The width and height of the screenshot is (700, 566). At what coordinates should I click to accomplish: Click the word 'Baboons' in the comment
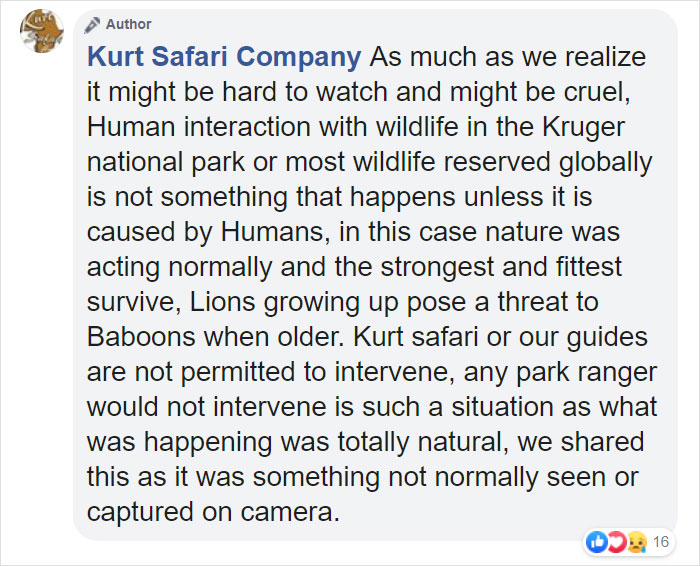pyautogui.click(x=141, y=337)
